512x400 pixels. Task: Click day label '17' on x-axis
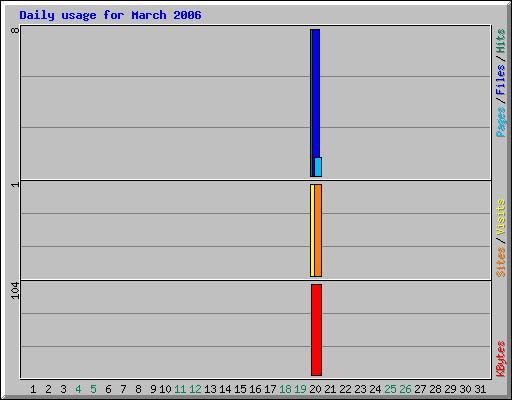pos(270,389)
